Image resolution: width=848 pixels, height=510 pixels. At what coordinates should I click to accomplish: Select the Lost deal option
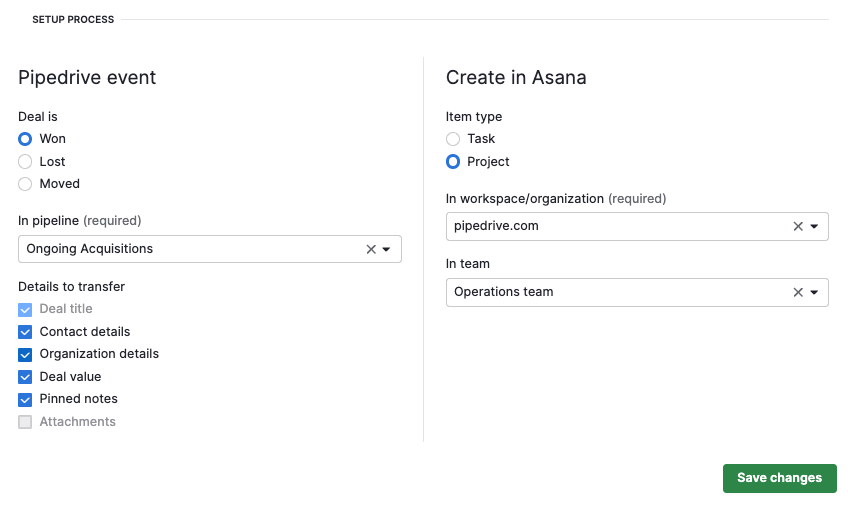(x=26, y=162)
